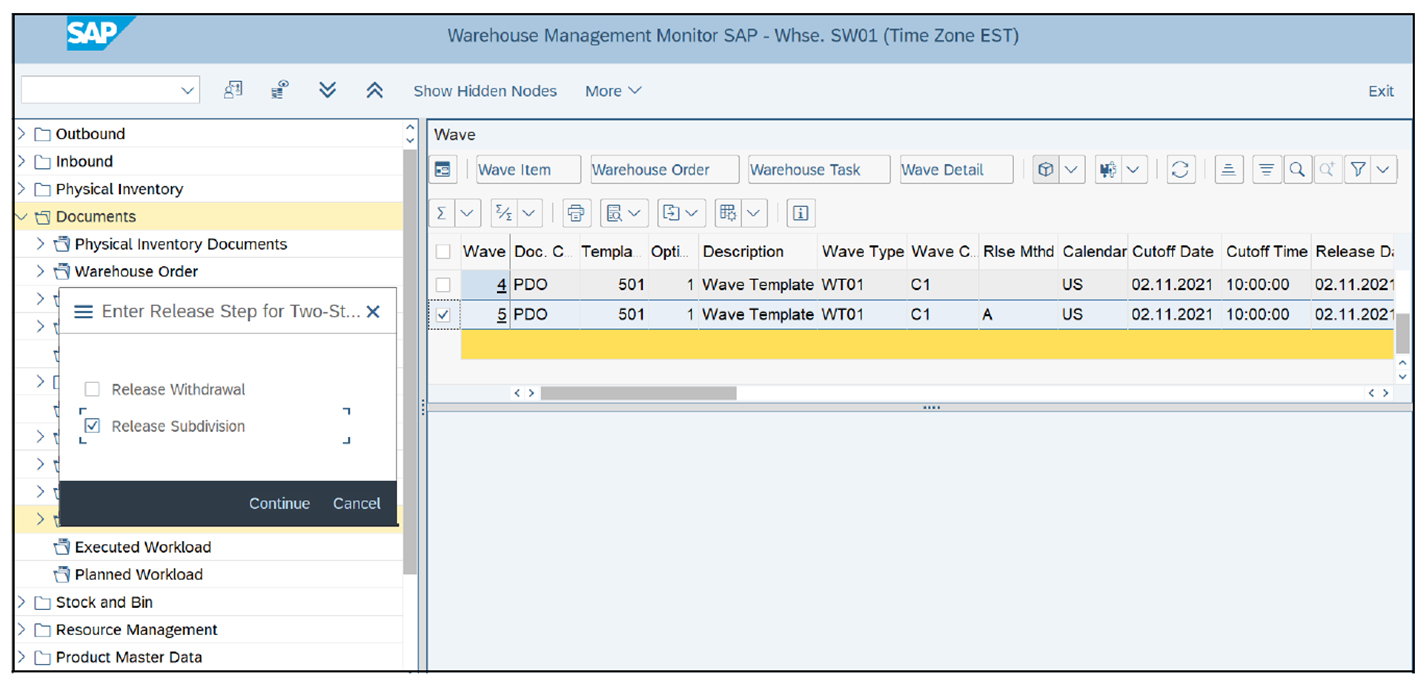Expand the Outbound tree node

[x=22, y=133]
